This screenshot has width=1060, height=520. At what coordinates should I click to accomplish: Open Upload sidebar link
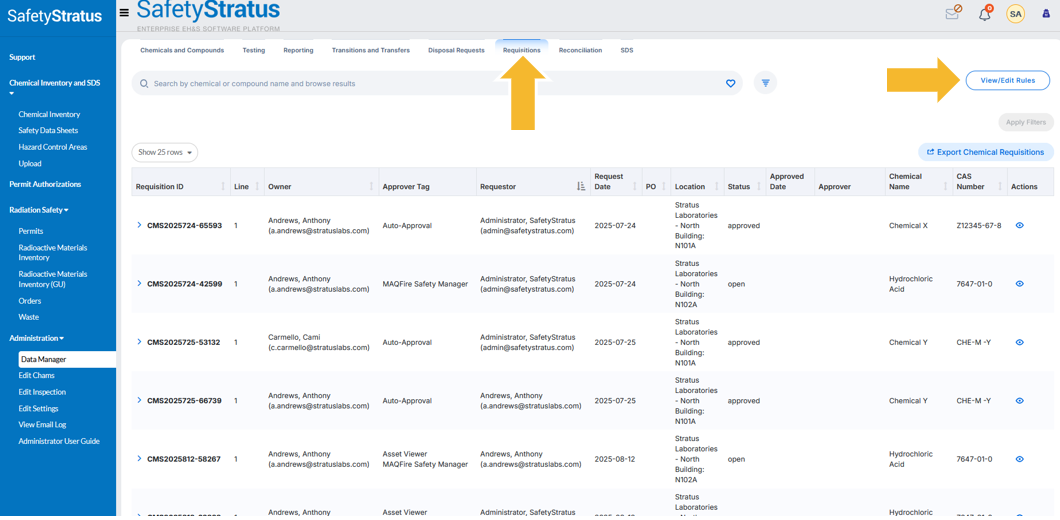coord(30,164)
